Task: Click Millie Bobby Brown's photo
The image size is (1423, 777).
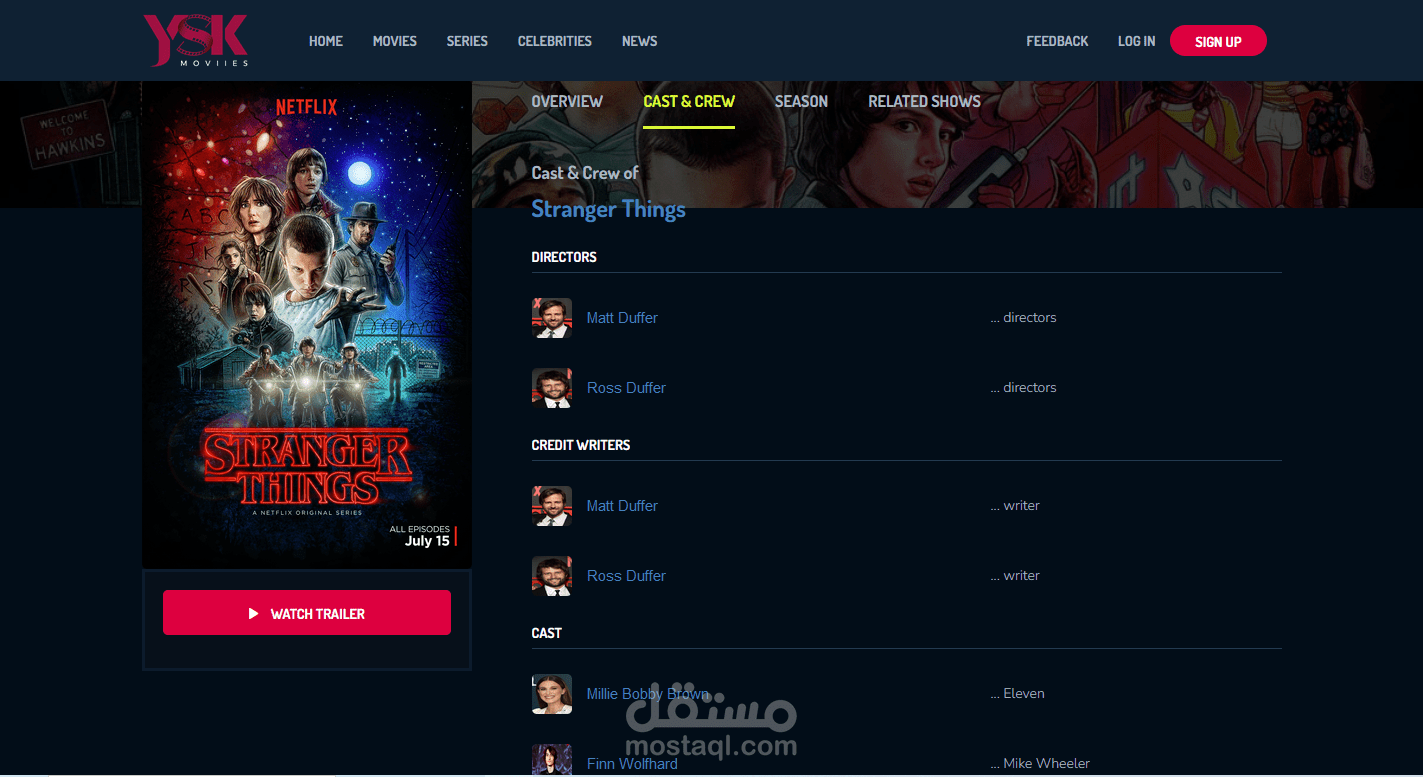Action: click(552, 694)
